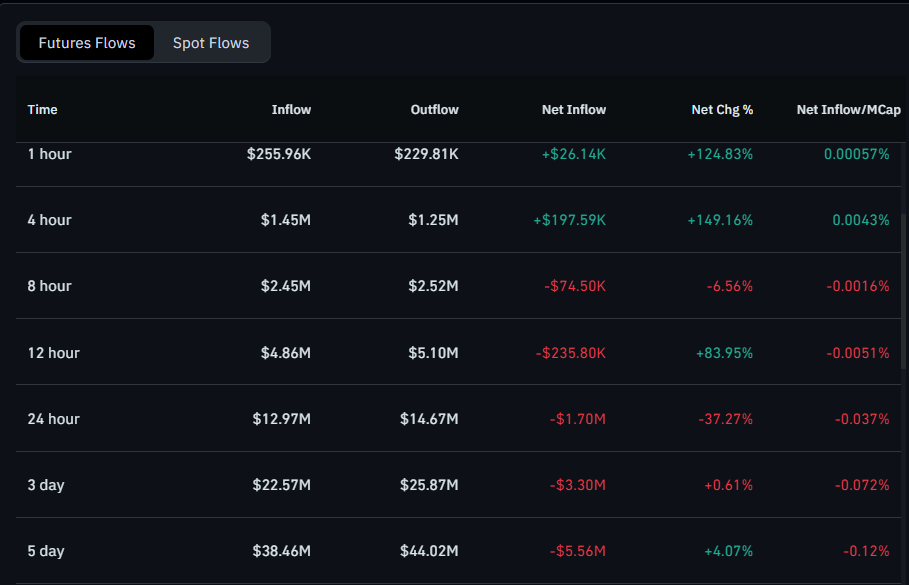
Task: Click the $12.97M inflow value
Action: coord(281,419)
